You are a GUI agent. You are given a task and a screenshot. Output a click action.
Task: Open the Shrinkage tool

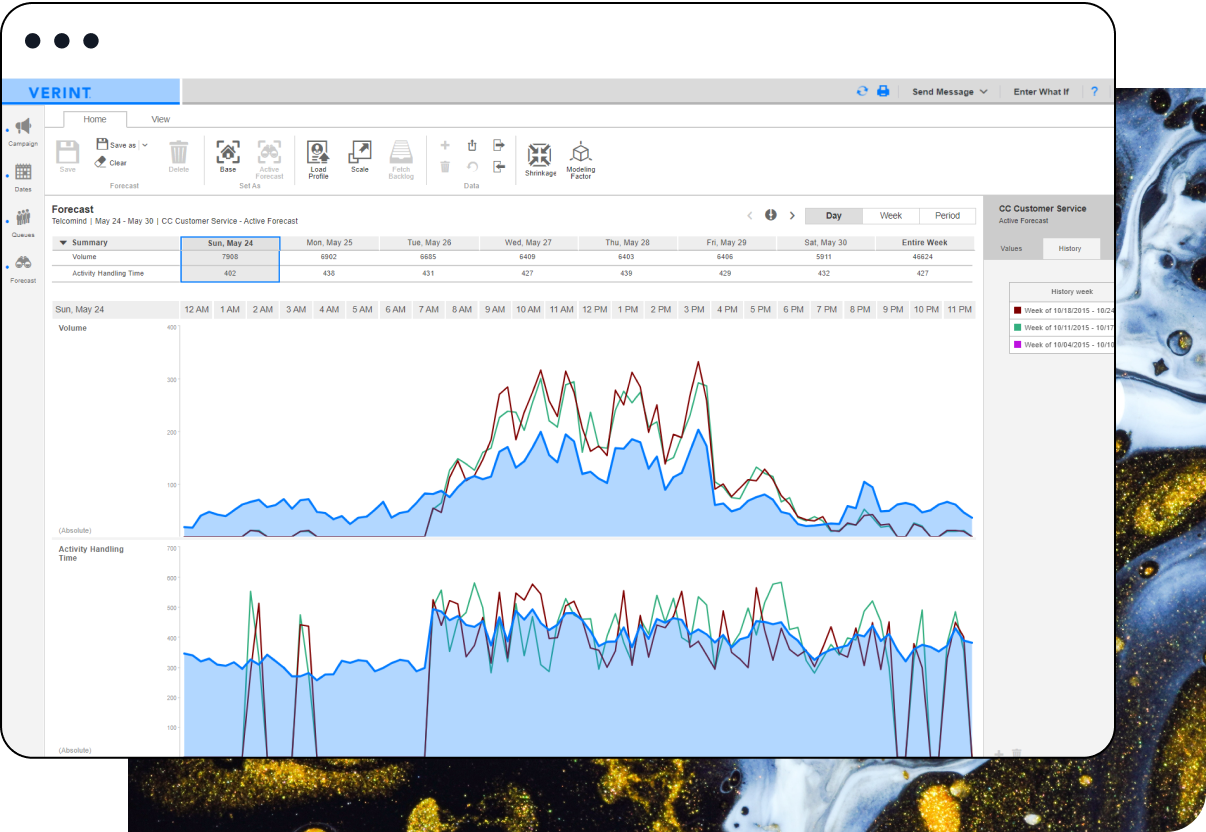pyautogui.click(x=540, y=156)
